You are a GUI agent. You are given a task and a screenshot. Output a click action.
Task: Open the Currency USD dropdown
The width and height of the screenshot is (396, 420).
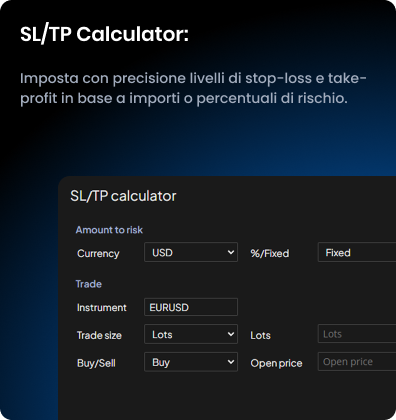191,252
